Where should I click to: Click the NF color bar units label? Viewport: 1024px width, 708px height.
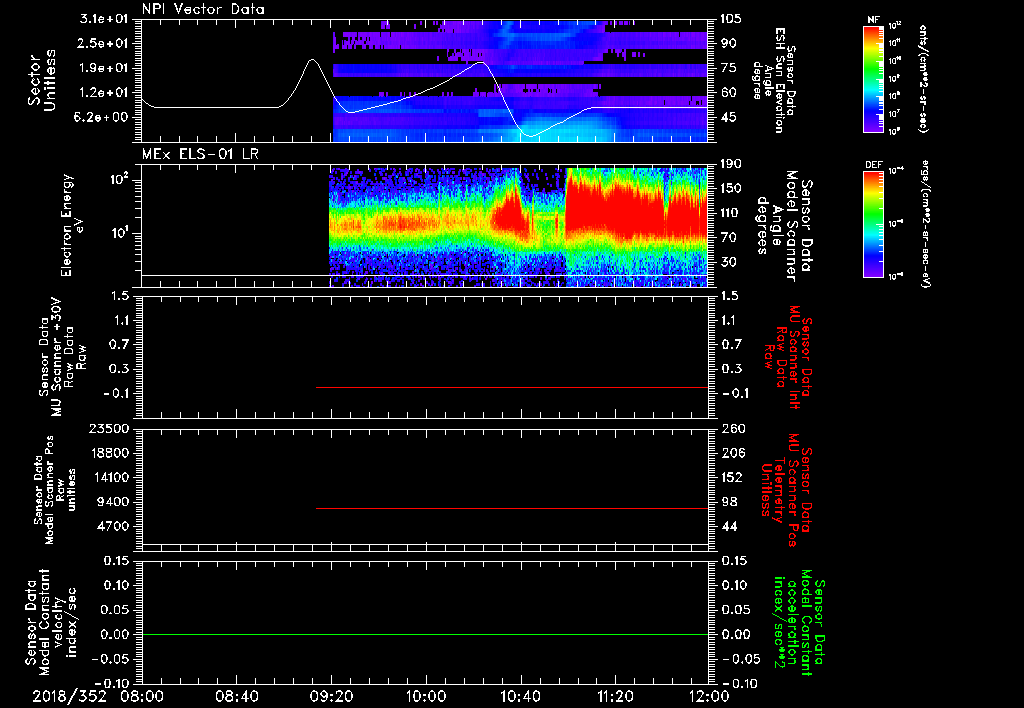923,78
